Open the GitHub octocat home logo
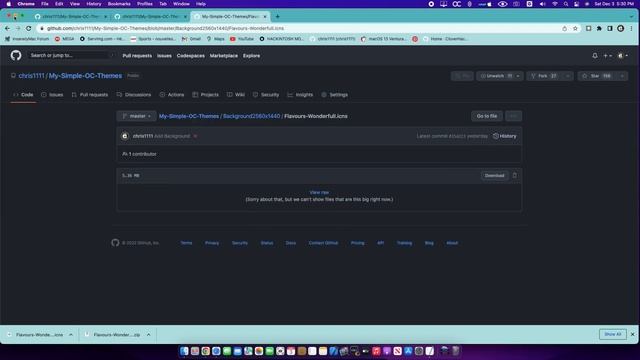 tap(16, 56)
